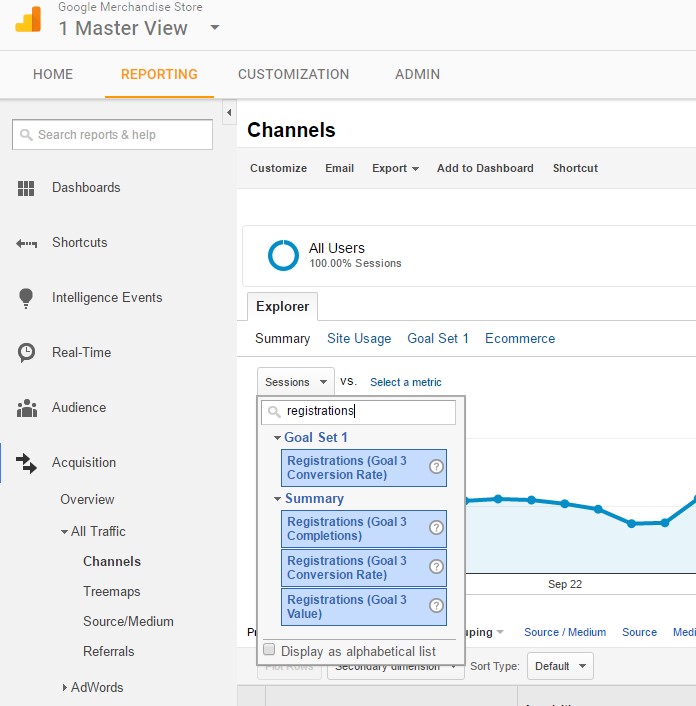Switch to the ADMIN tab
Viewport: 696px width, 706px height.
point(417,74)
